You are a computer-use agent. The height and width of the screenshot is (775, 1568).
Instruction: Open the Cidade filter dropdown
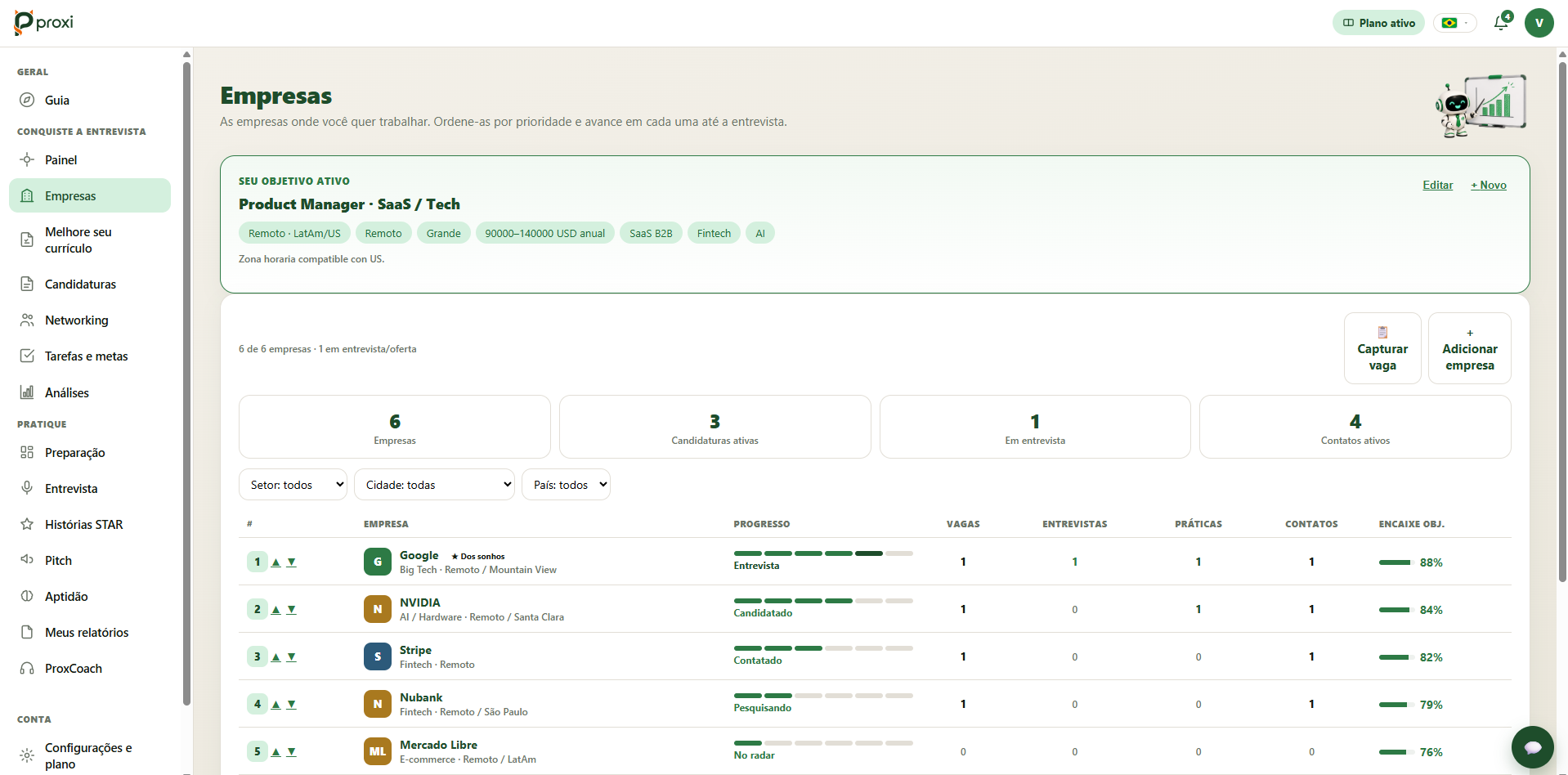pyautogui.click(x=434, y=484)
